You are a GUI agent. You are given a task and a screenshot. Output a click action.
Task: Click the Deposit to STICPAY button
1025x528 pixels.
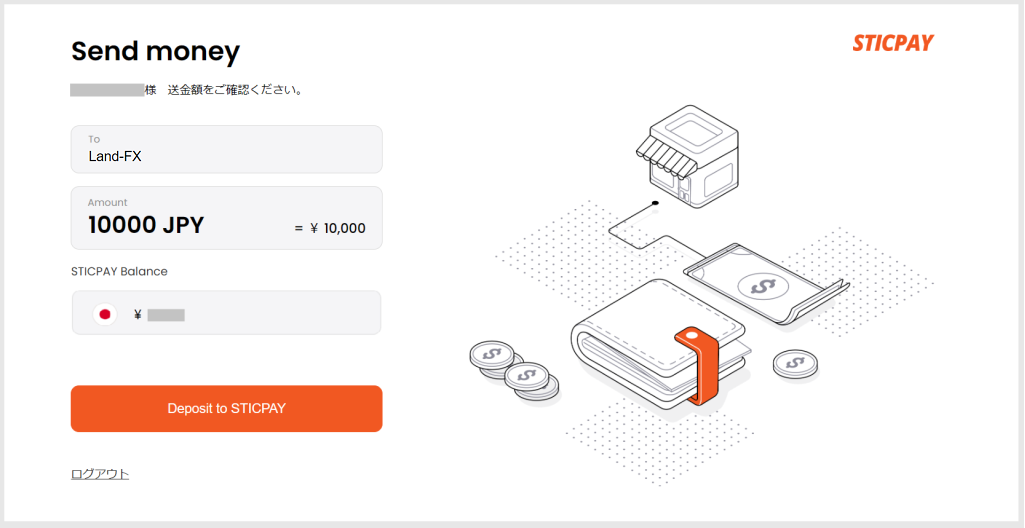click(x=226, y=408)
